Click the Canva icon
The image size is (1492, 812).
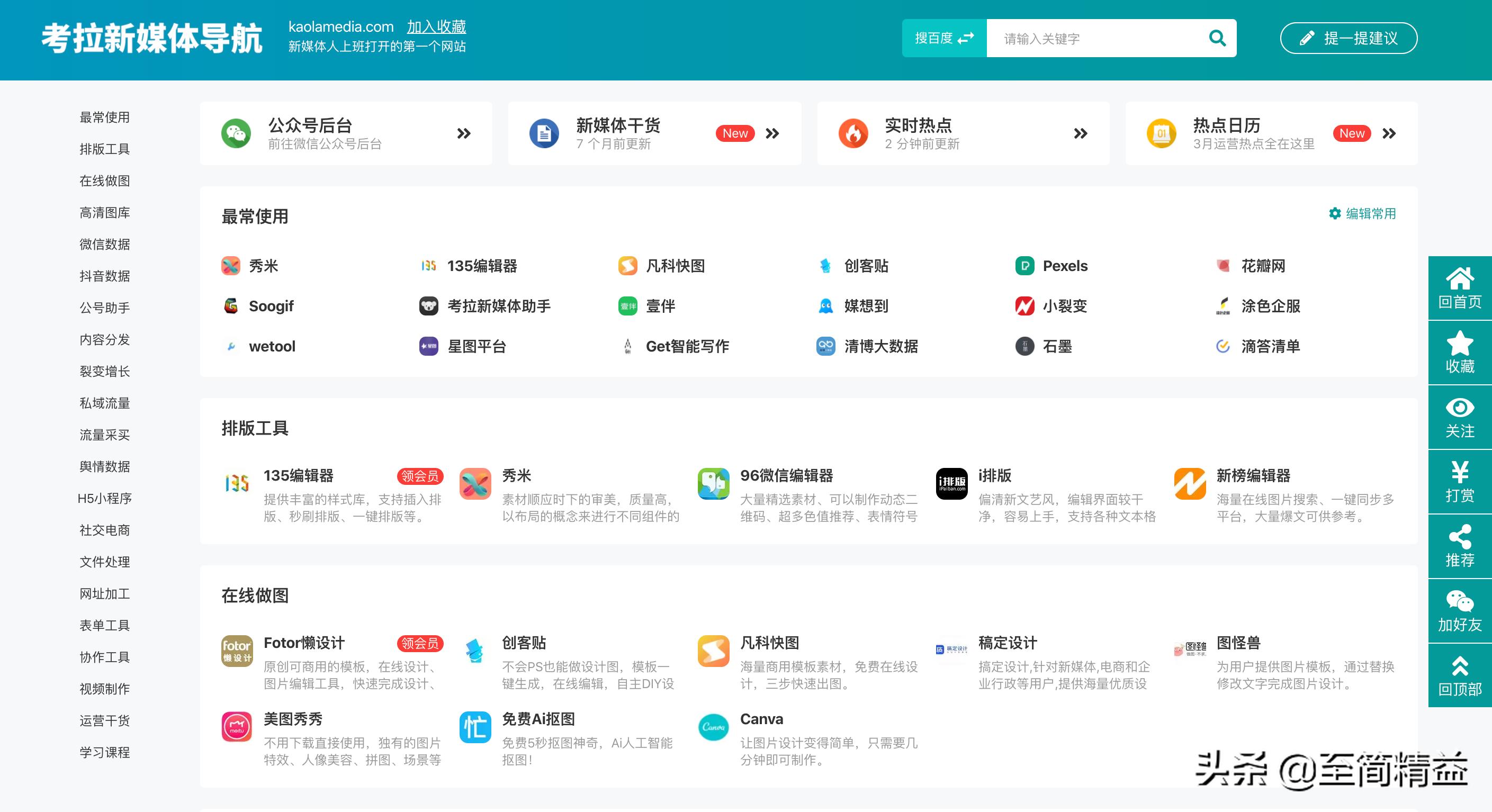(713, 727)
